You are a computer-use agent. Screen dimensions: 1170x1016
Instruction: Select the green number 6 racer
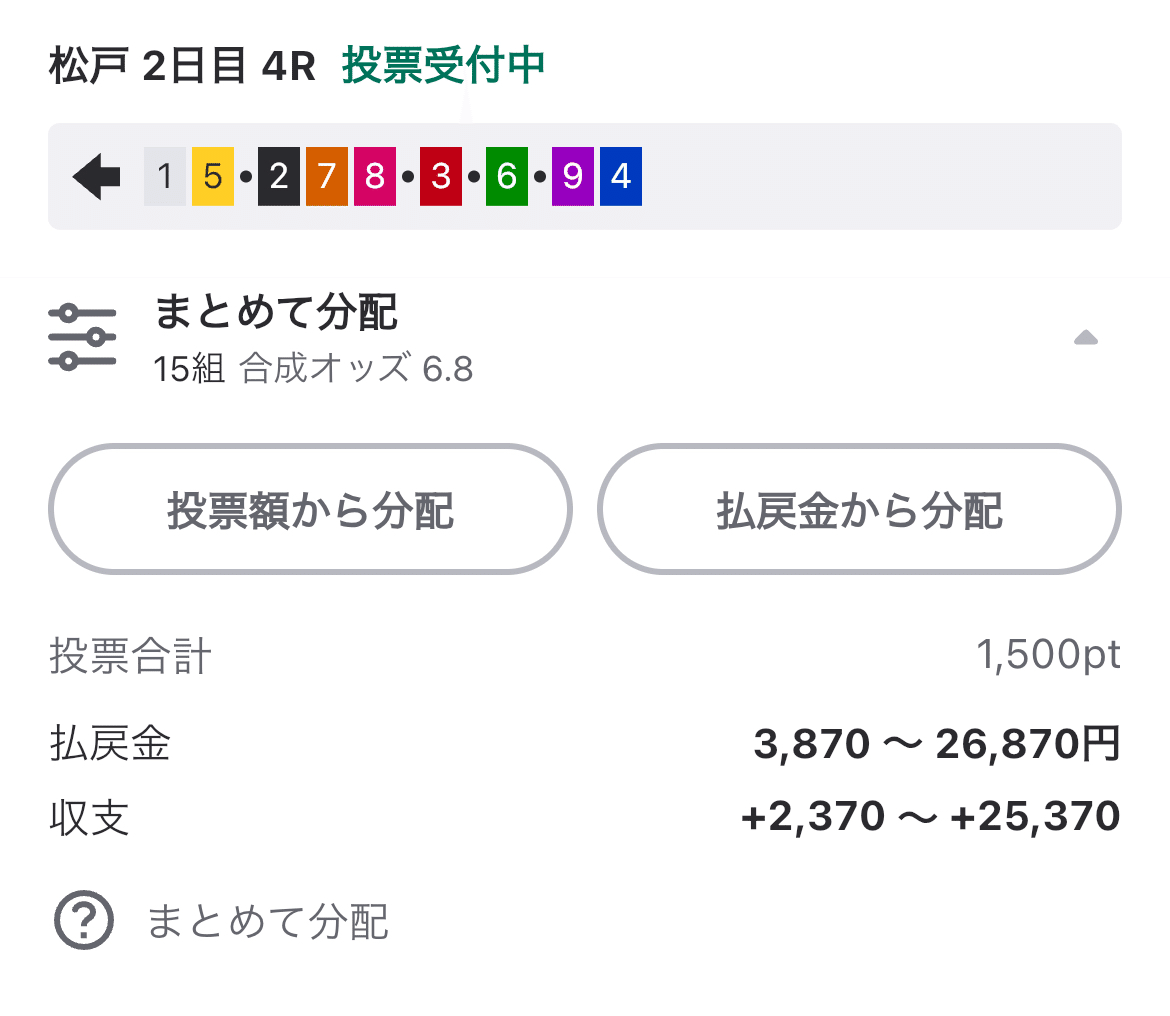pos(506,176)
